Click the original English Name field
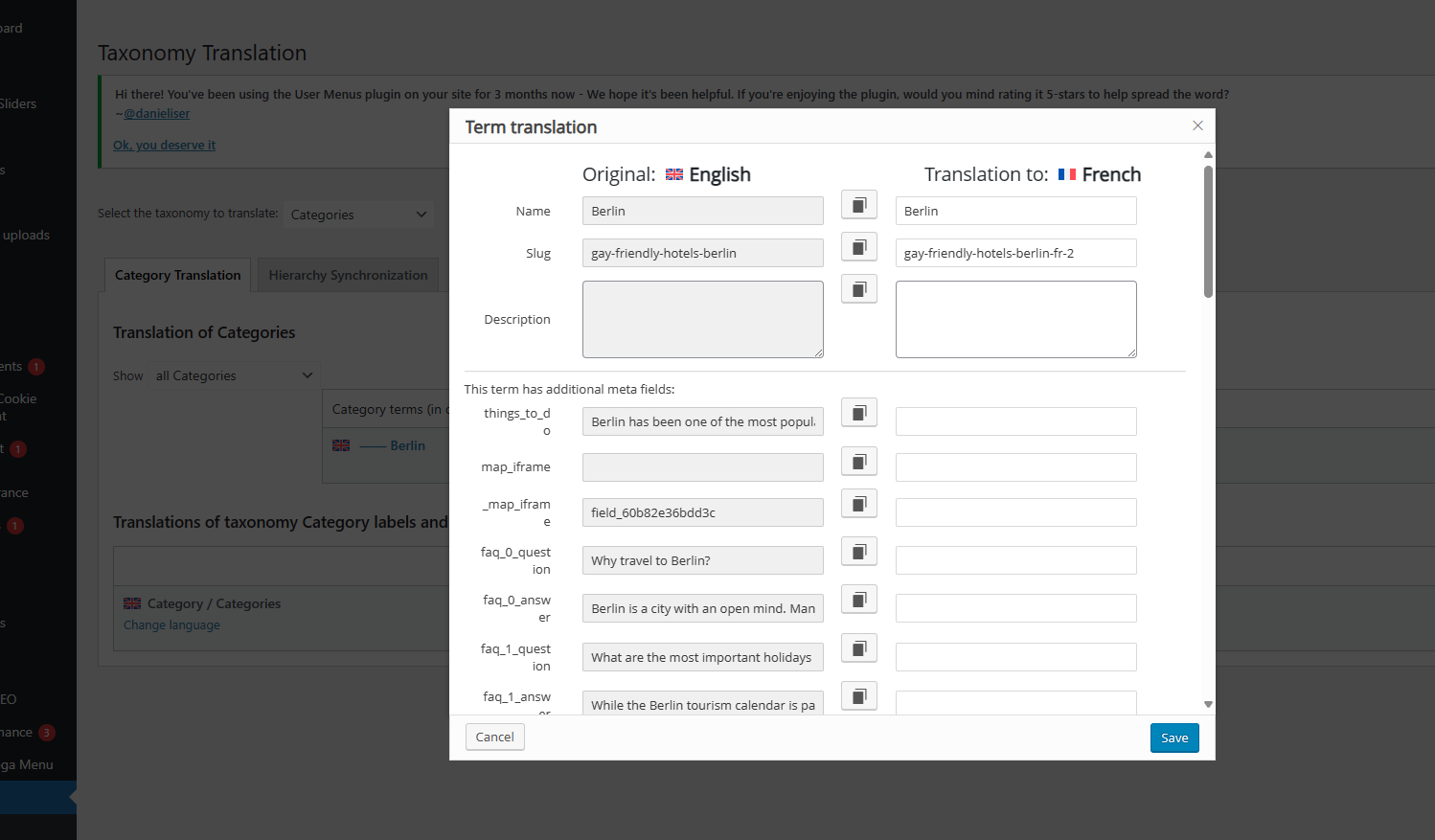Viewport: 1435px width, 840px height. click(702, 211)
